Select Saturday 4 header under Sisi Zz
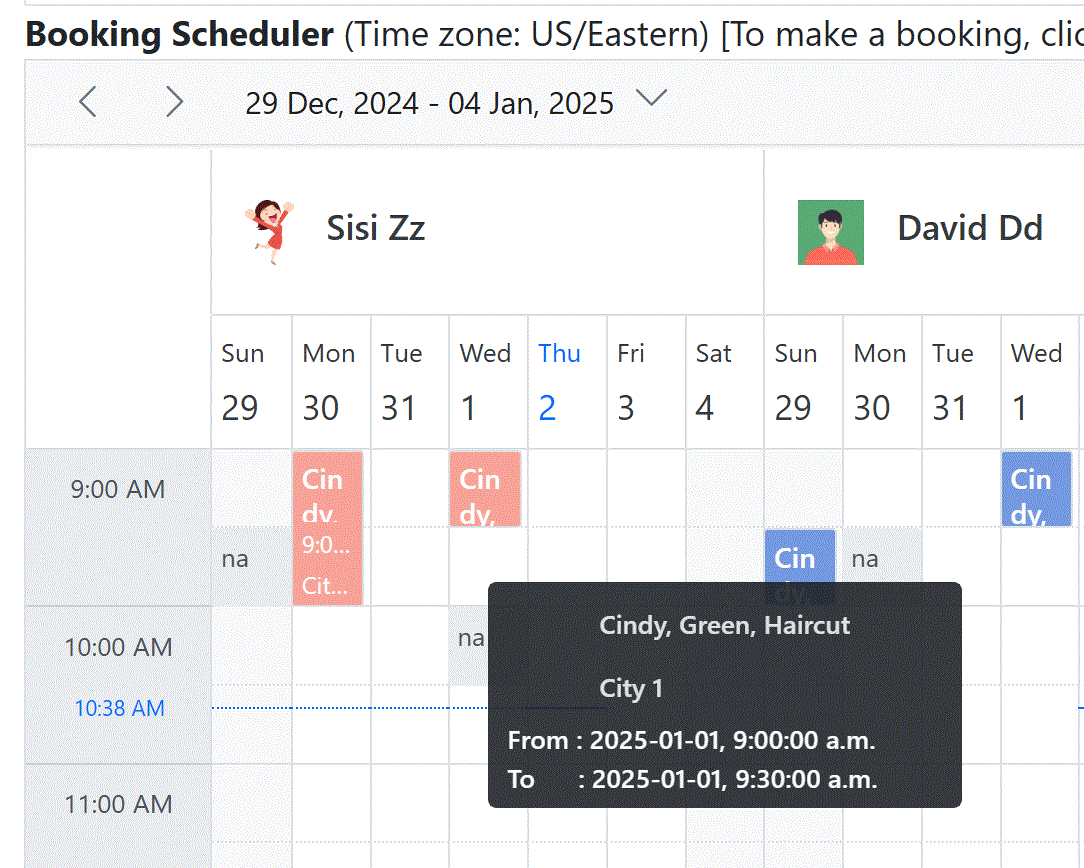 714,381
